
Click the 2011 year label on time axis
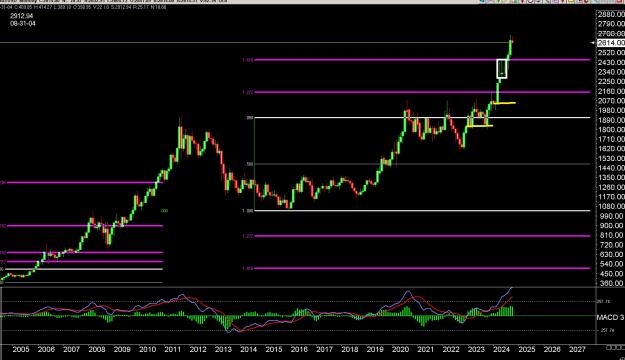coord(173,349)
